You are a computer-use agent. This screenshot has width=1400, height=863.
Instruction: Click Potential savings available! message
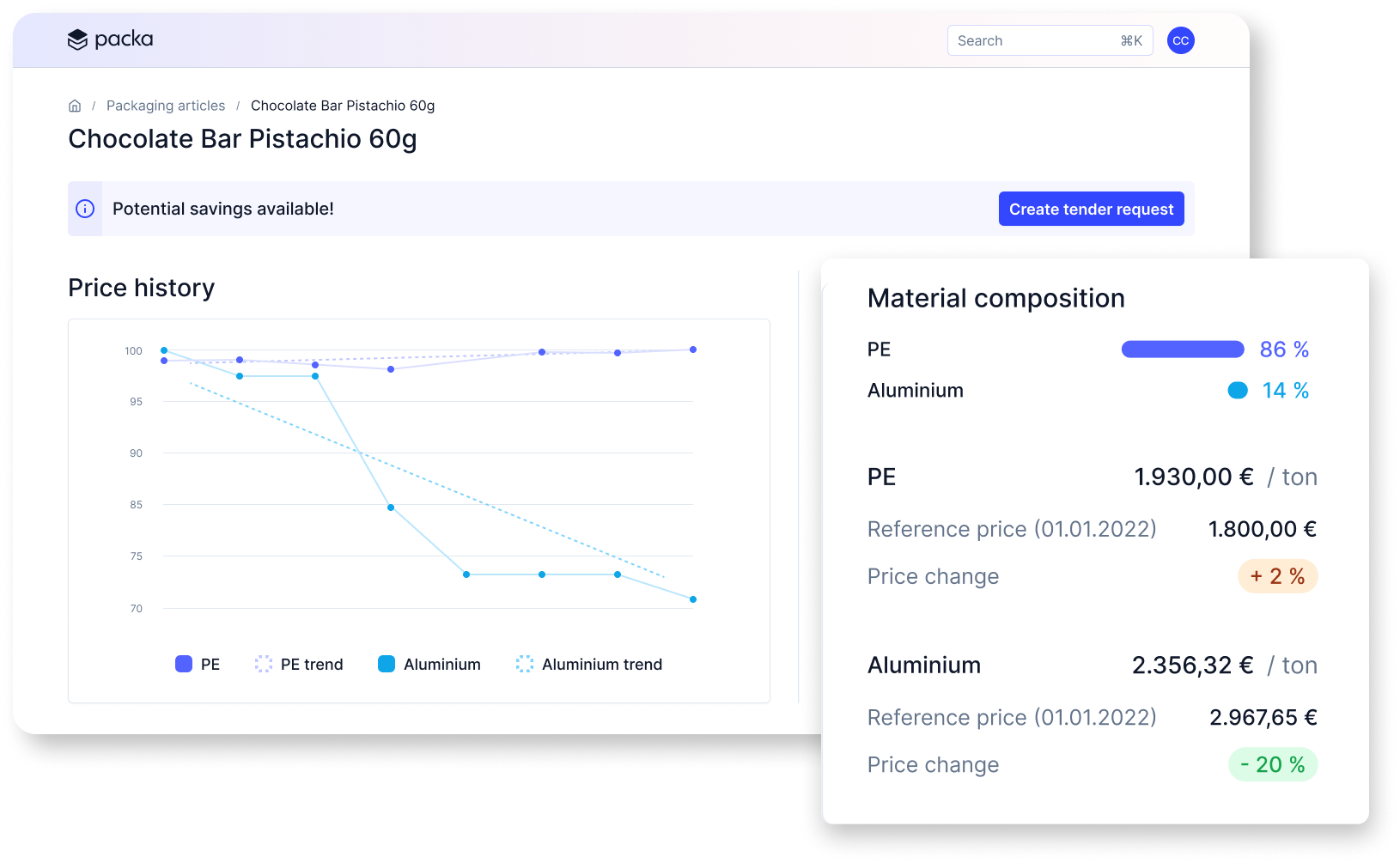(223, 209)
